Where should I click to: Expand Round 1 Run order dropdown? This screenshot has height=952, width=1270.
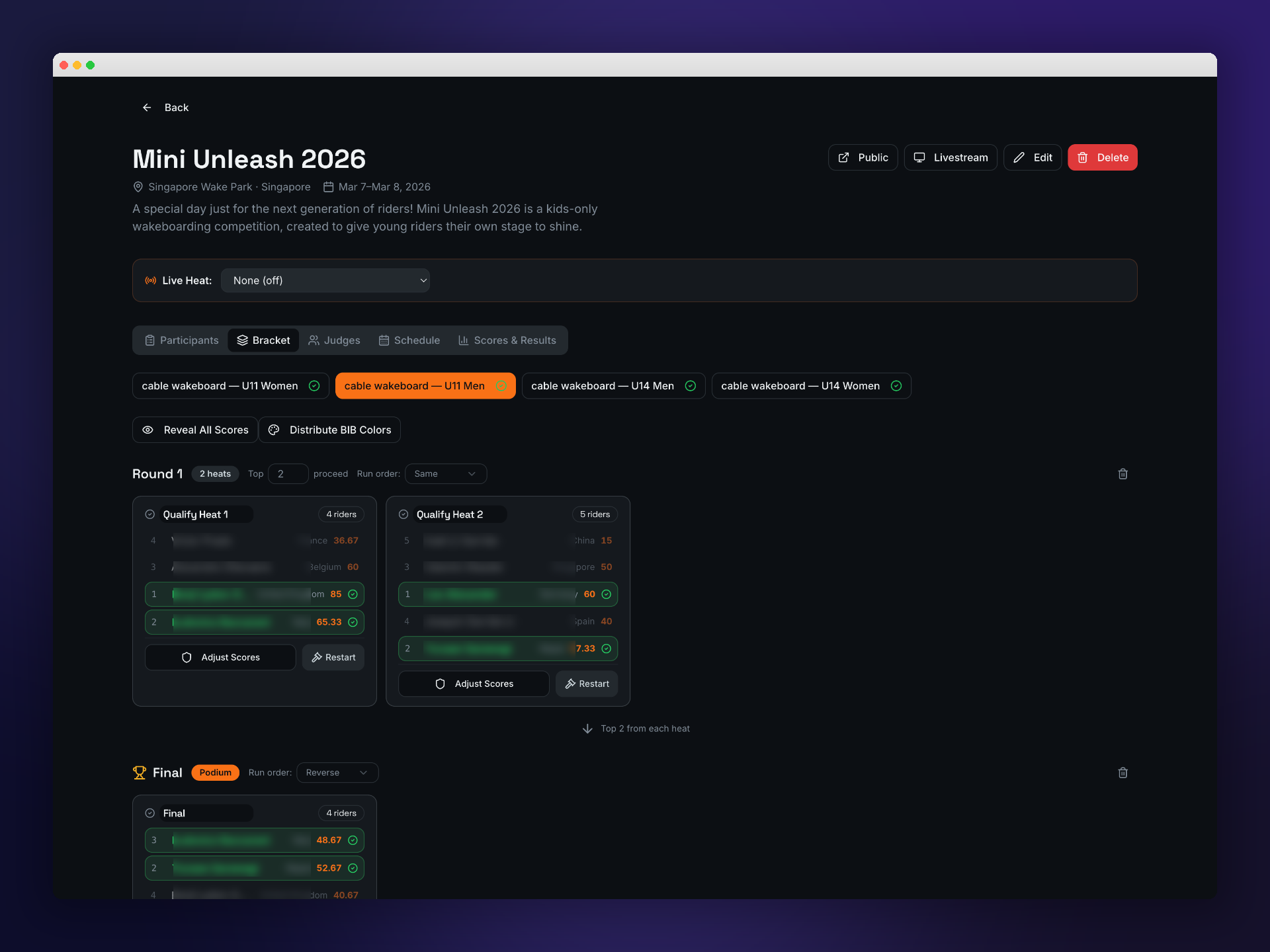[x=445, y=474]
